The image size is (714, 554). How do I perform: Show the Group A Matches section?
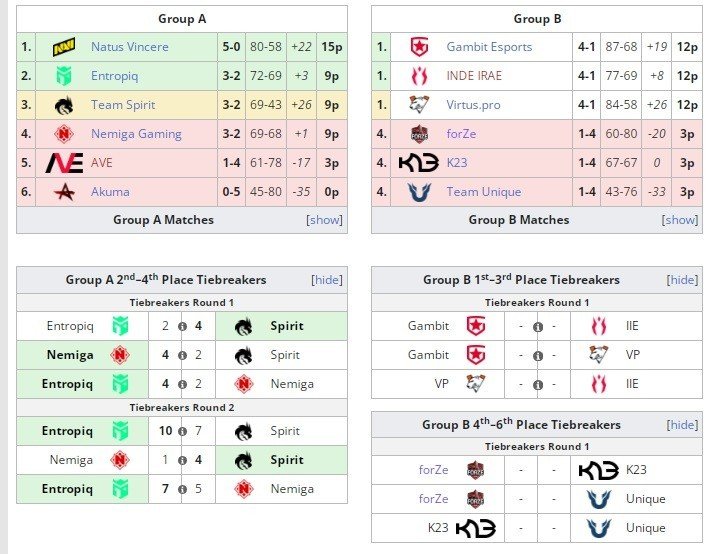[324, 220]
